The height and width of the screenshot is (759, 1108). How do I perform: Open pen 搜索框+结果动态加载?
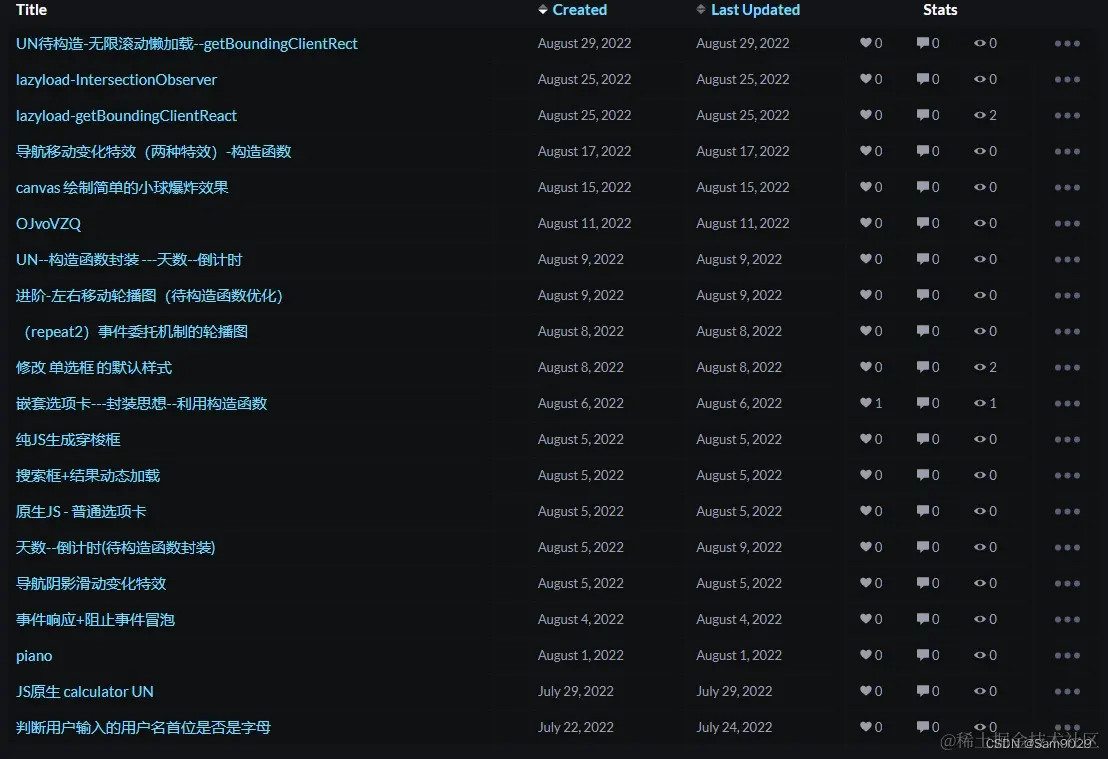pyautogui.click(x=88, y=476)
